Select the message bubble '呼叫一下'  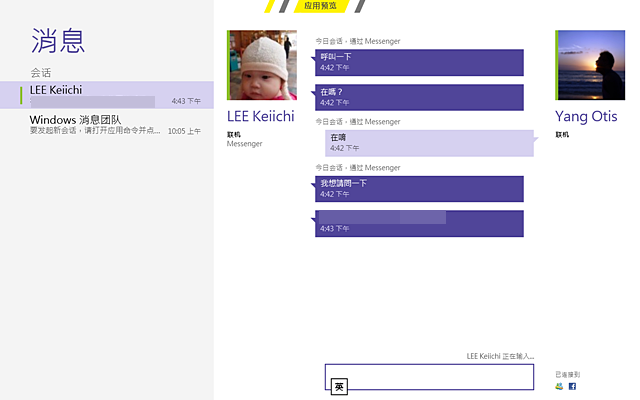point(419,62)
